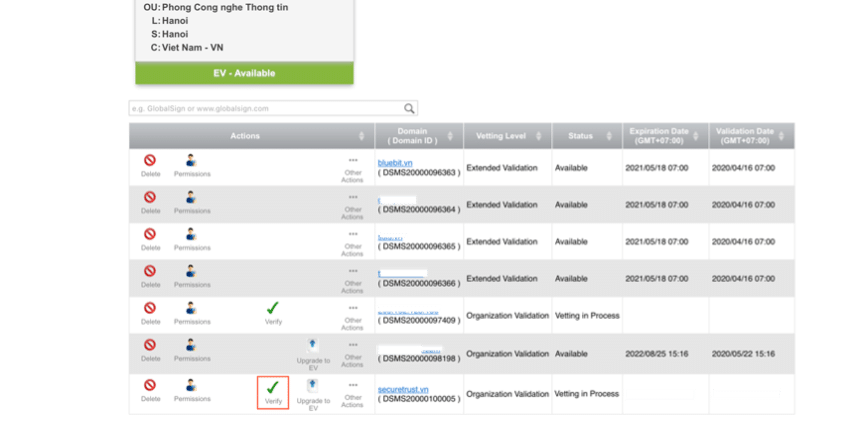Delete the bluebit.vn domain entry
The height and width of the screenshot is (424, 864).
(150, 164)
